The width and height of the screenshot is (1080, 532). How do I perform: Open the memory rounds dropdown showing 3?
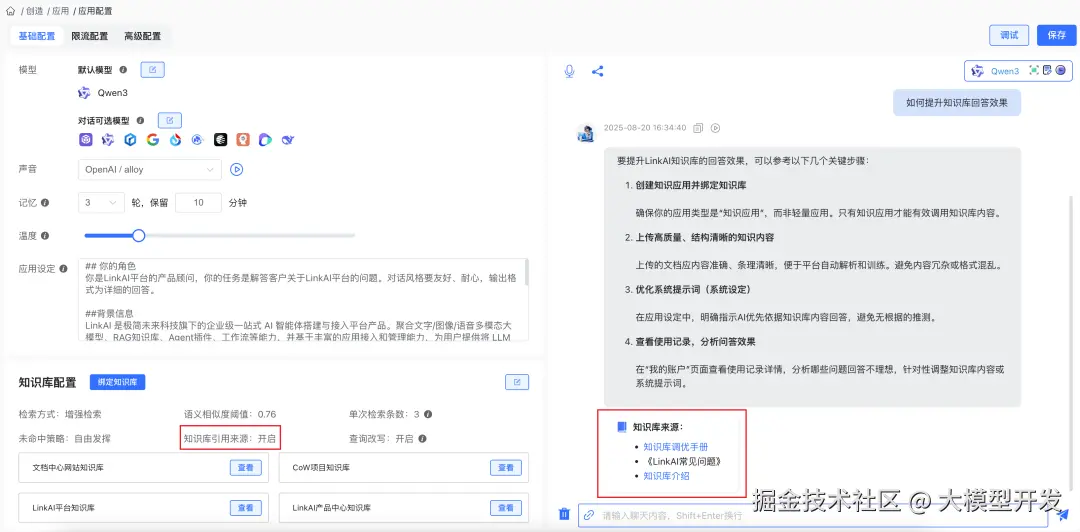click(101, 203)
